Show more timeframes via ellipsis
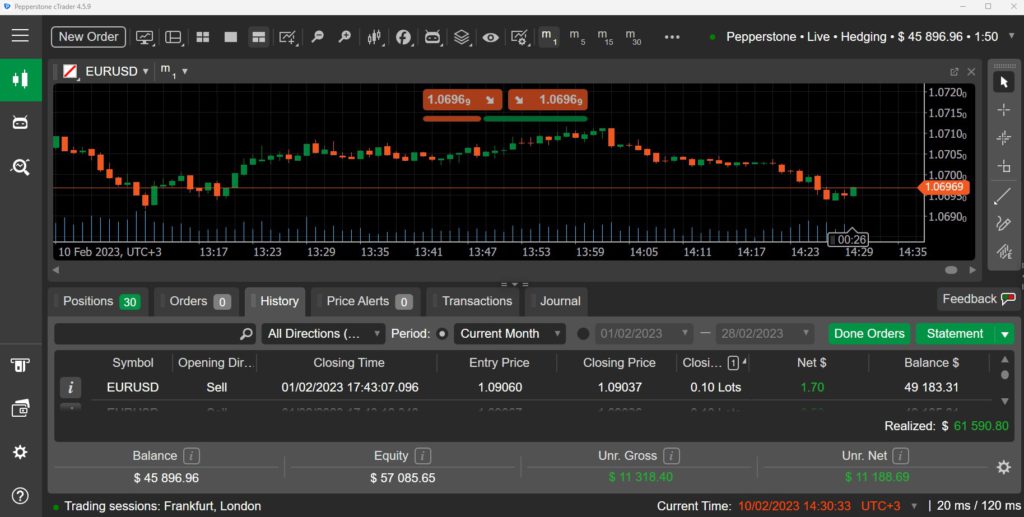Viewport: 1024px width, 517px height. coord(672,37)
